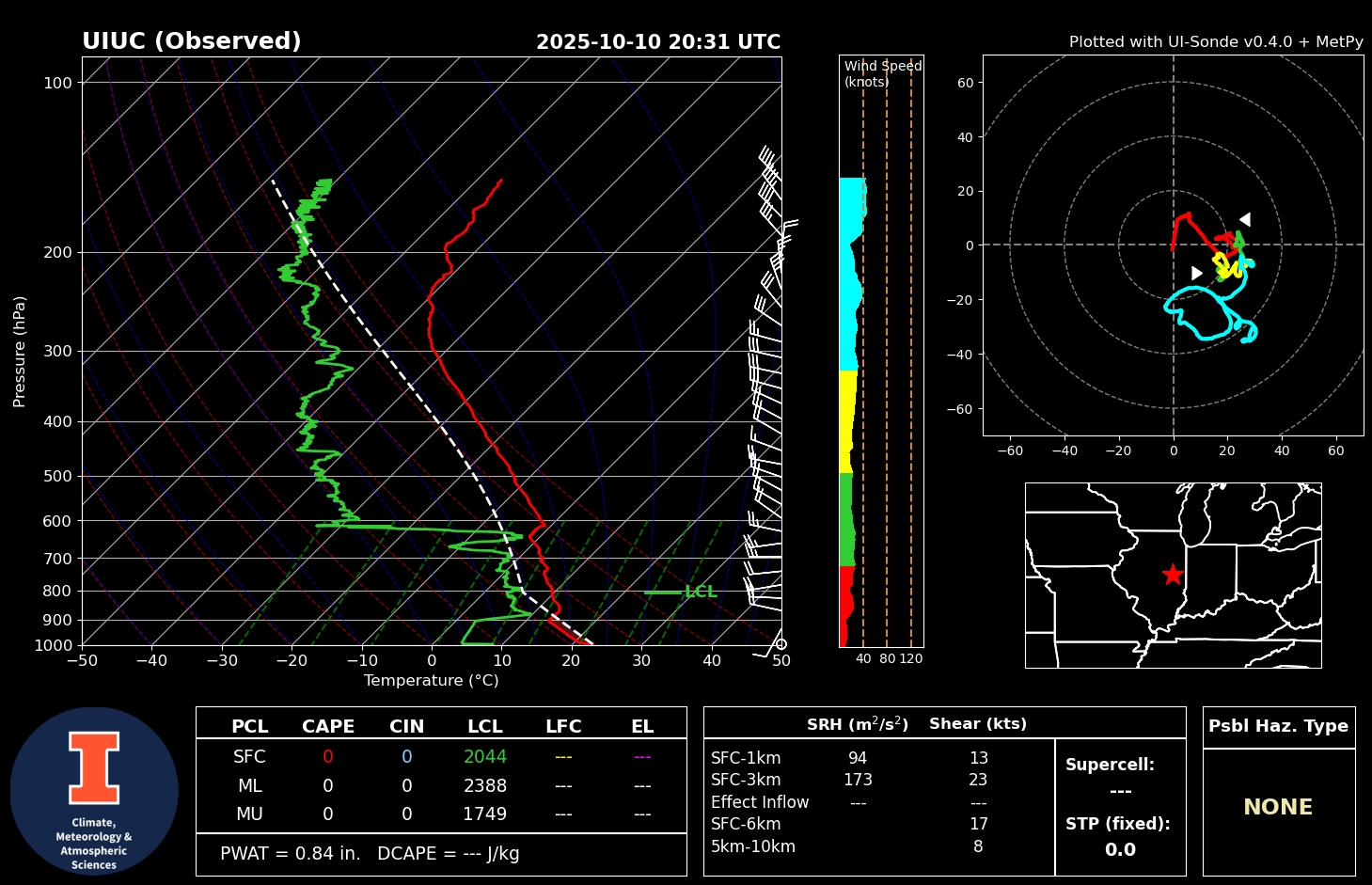Click the right-pointing white triangle on the hodograph

[1196, 273]
